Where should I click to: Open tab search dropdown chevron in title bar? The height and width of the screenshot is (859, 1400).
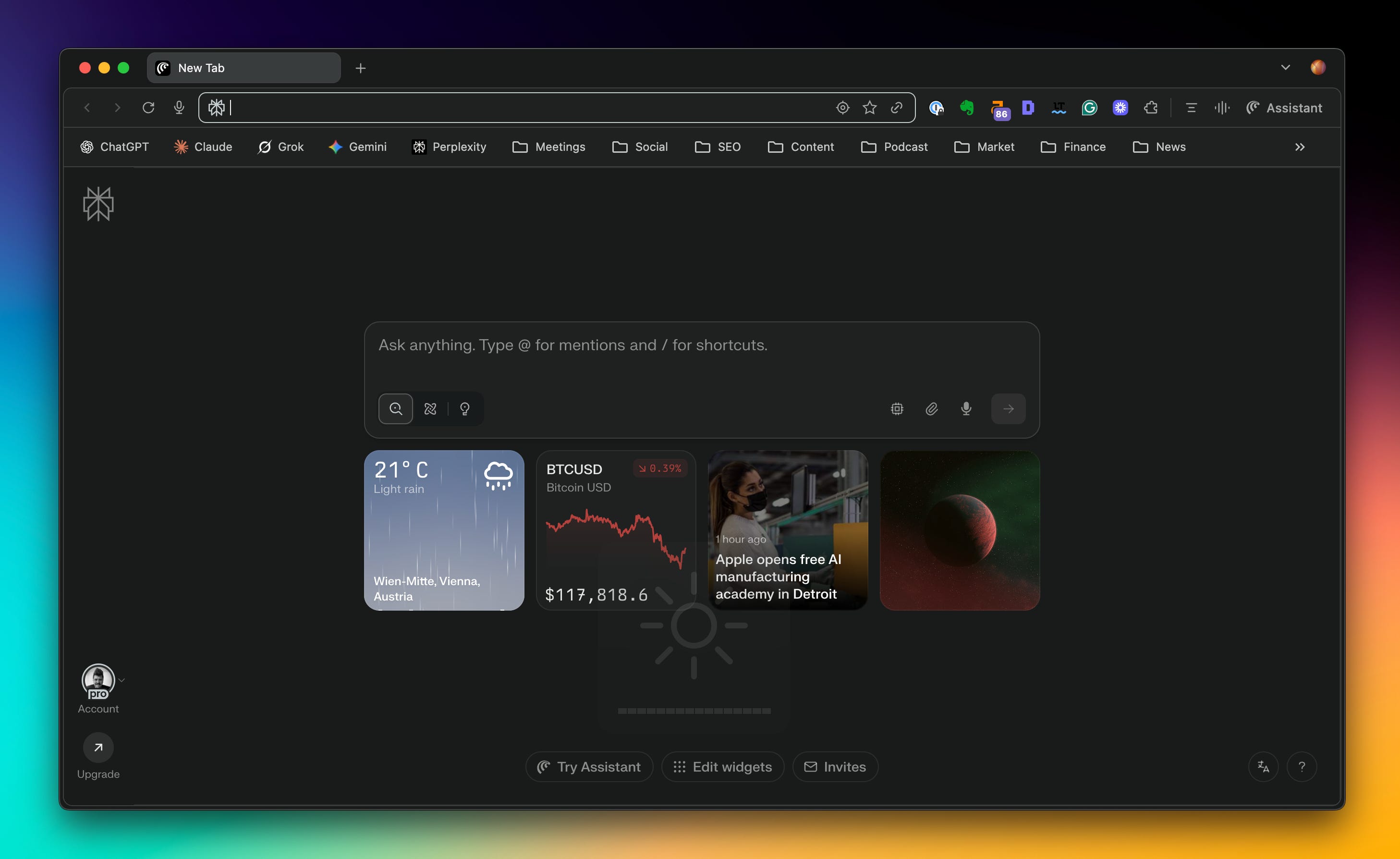(1285, 68)
